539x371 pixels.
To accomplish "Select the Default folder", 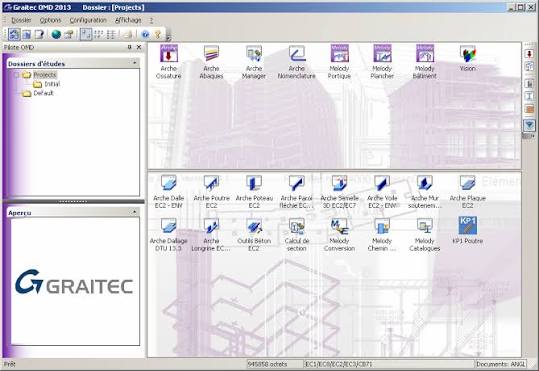I will 43,93.
